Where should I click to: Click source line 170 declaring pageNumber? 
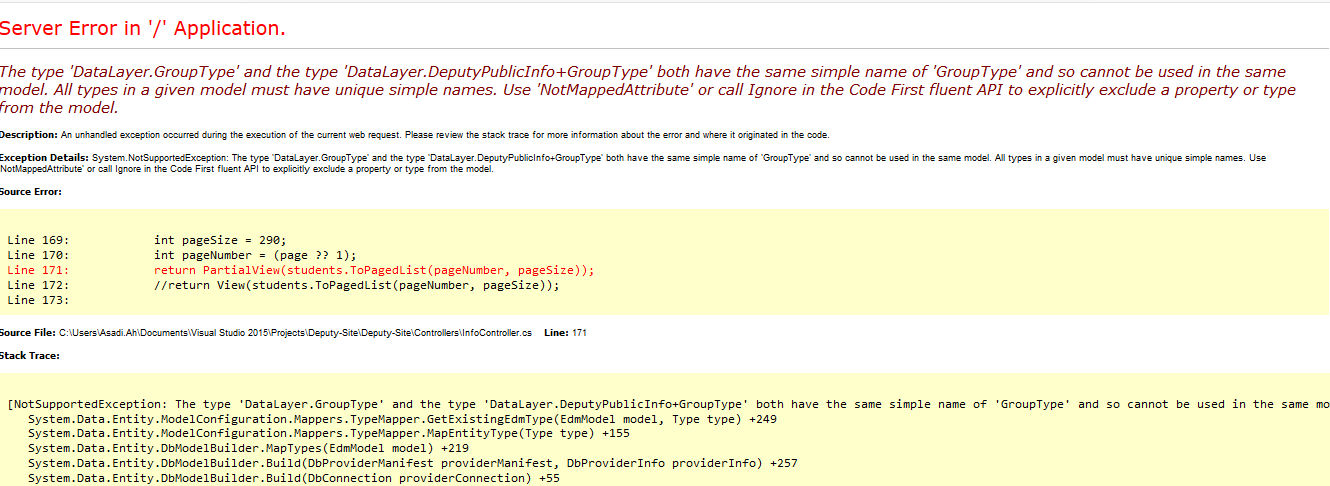point(255,254)
